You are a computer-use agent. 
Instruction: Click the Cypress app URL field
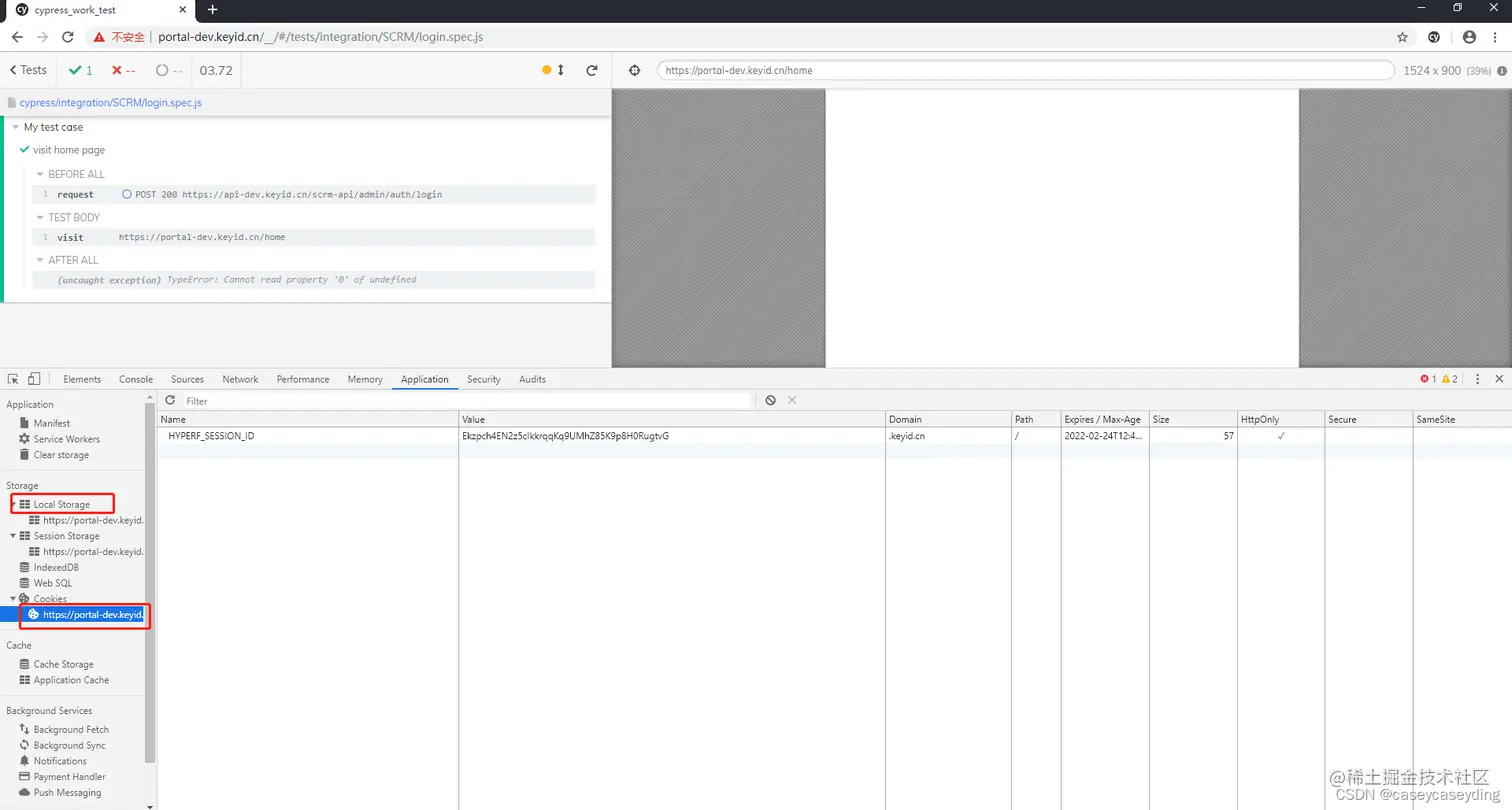[x=1025, y=70]
